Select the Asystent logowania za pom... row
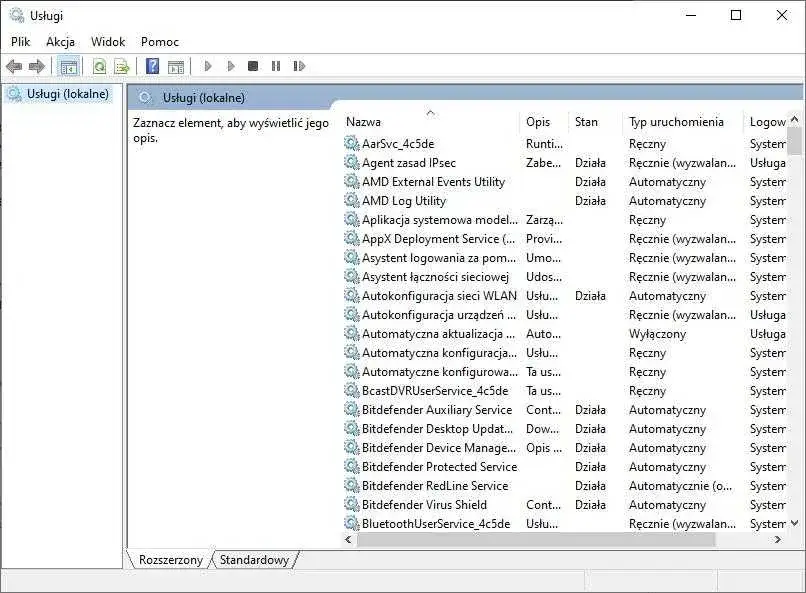The image size is (806, 593). pos(564,257)
